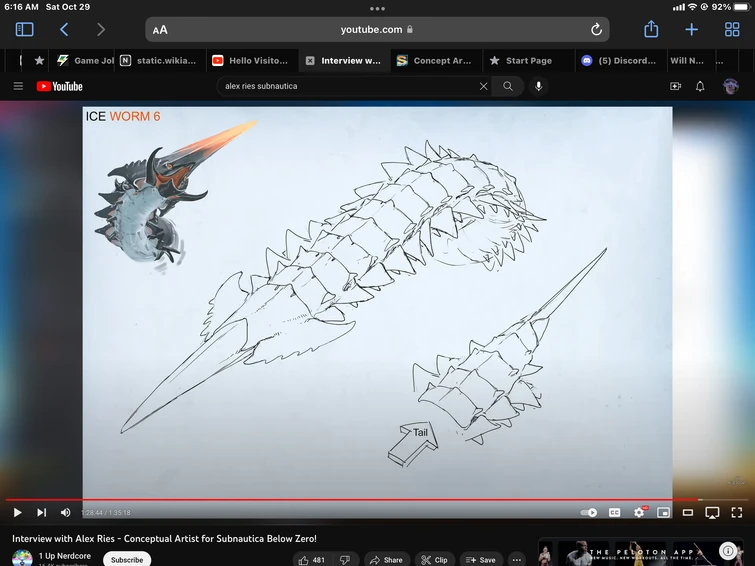Open the bookmarks star tab
This screenshot has width=755, height=566.
click(39, 60)
